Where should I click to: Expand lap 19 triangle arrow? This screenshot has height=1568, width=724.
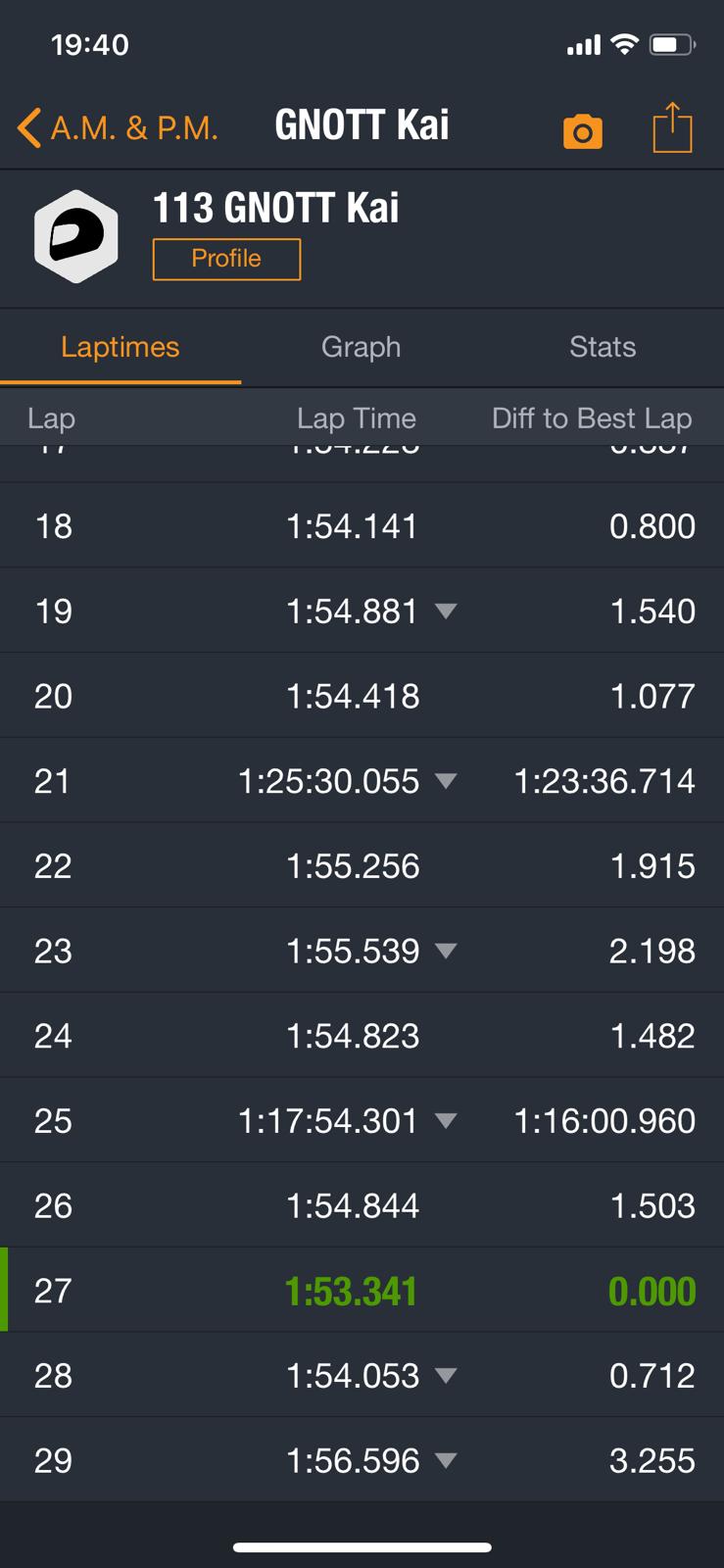446,611
